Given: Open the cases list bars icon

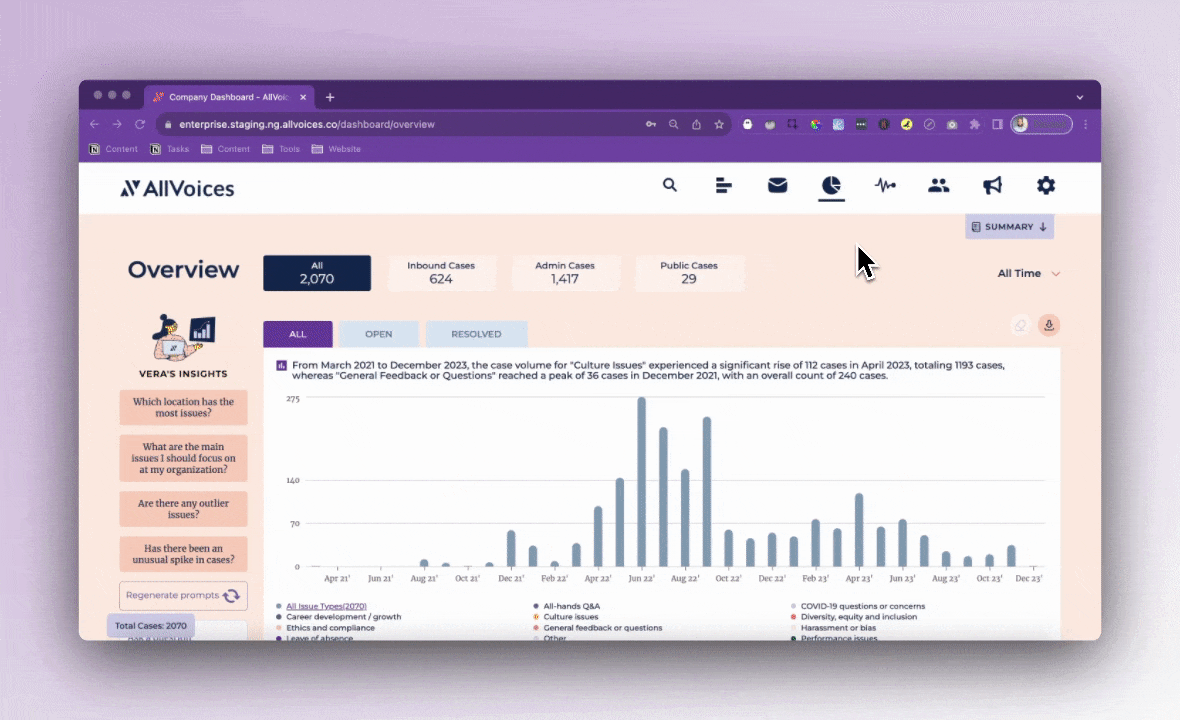Looking at the screenshot, I should tap(723, 185).
